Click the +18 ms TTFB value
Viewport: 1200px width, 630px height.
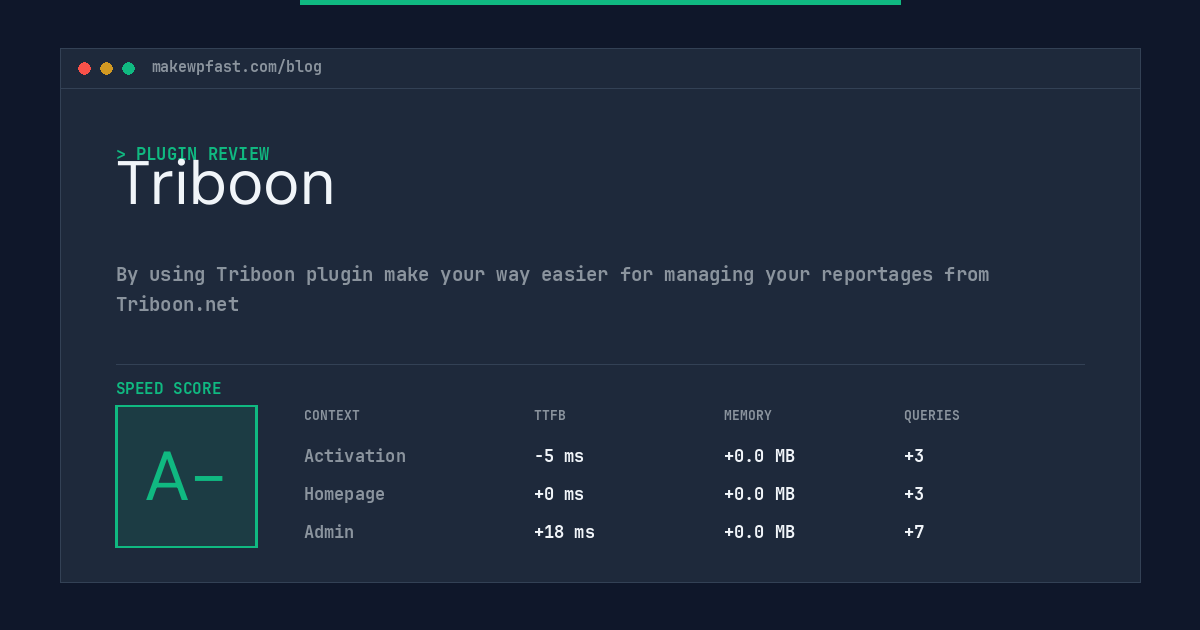coord(564,532)
